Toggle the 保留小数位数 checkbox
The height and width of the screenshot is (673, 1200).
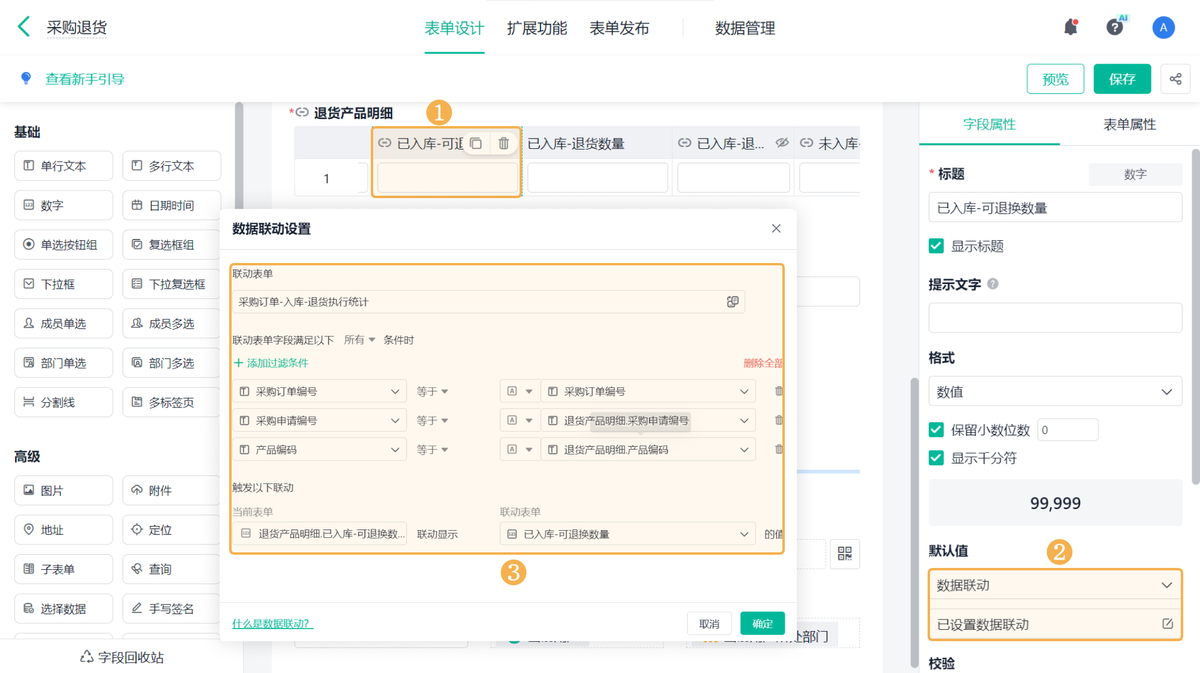(x=936, y=430)
